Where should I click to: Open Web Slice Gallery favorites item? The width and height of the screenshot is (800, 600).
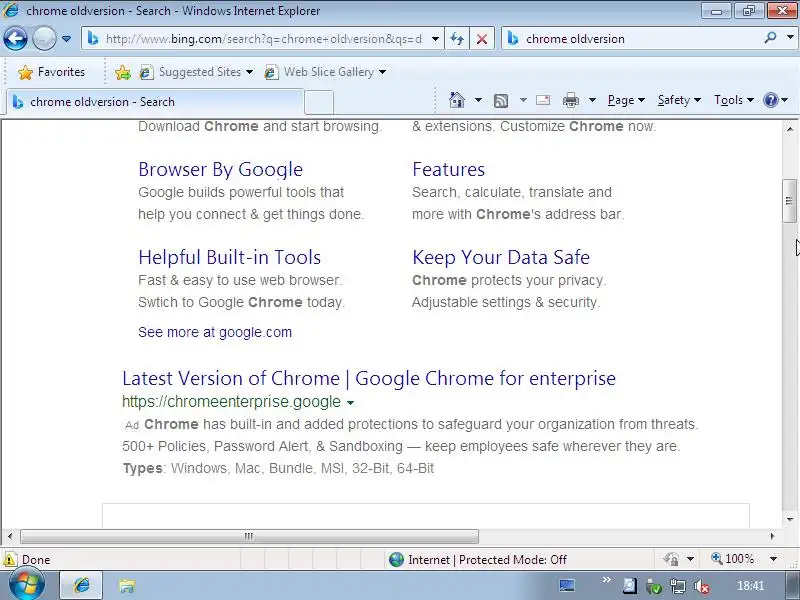coord(319,72)
